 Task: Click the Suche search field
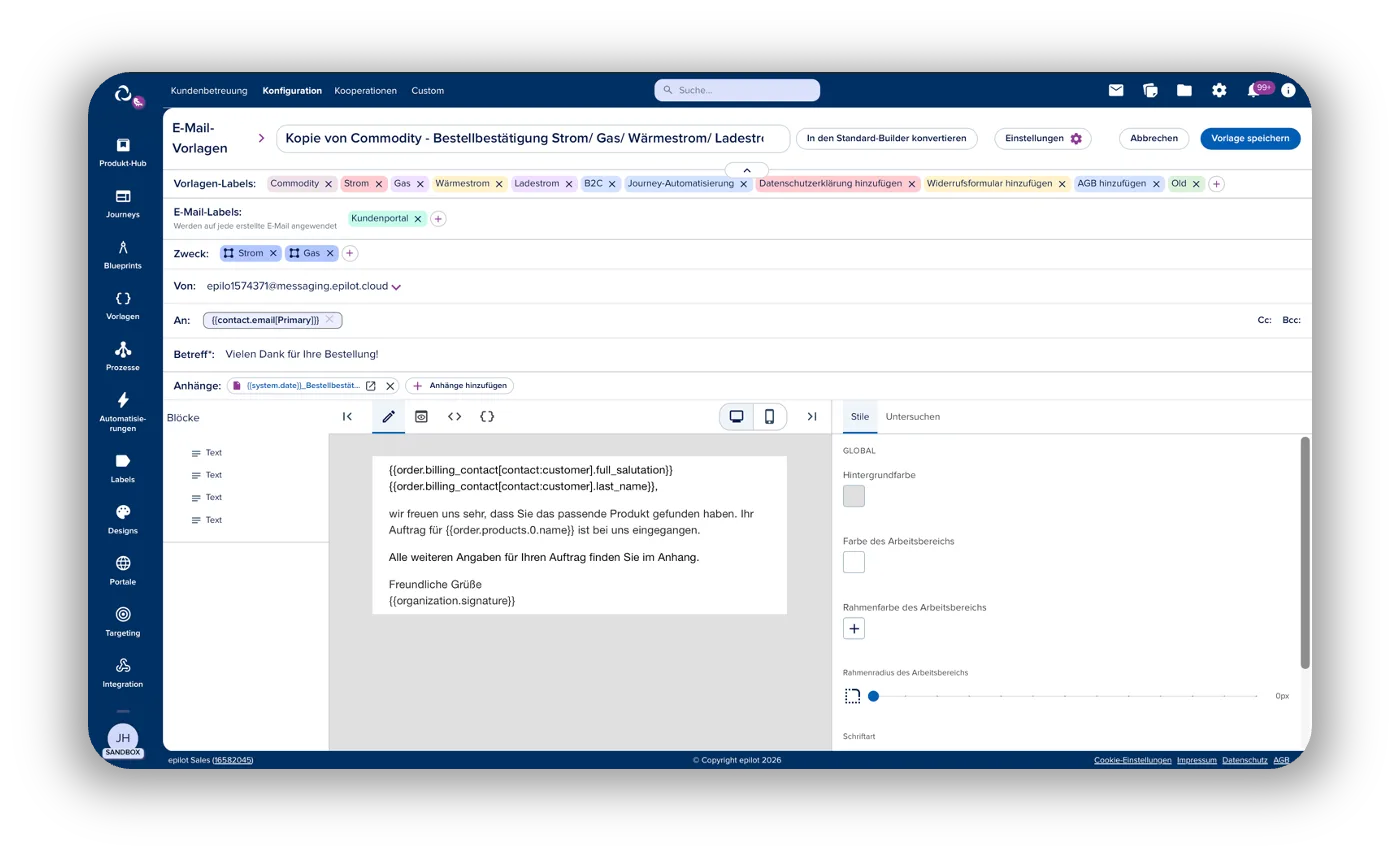737,90
